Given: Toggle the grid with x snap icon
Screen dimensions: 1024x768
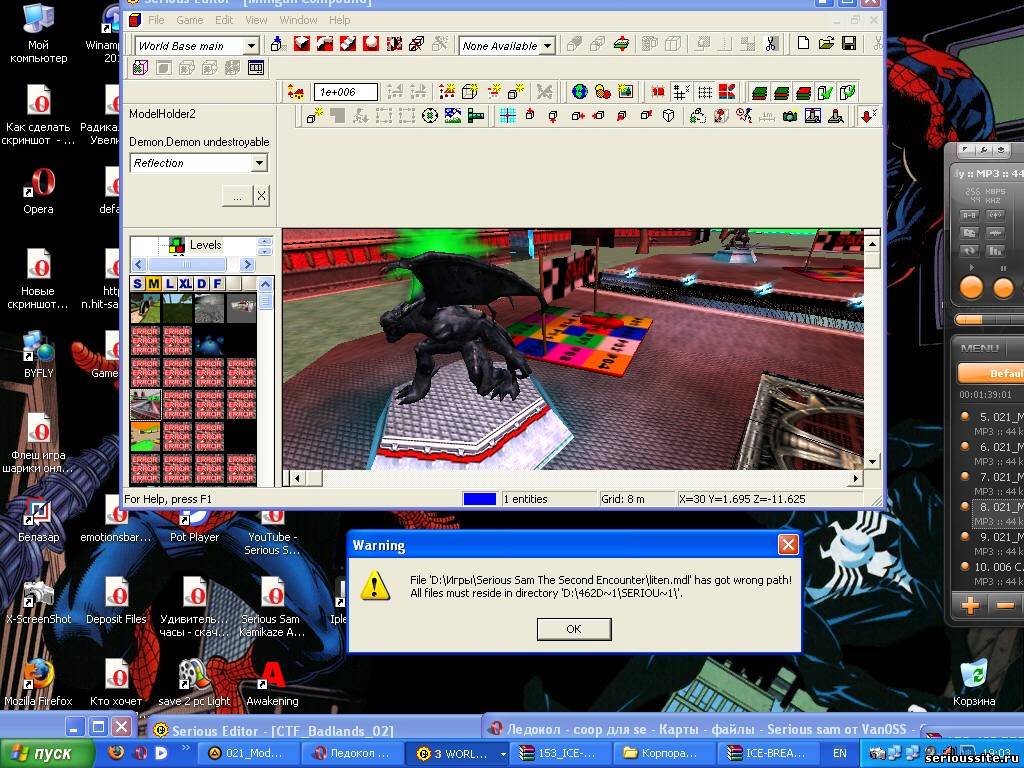Looking at the screenshot, I should tap(681, 92).
